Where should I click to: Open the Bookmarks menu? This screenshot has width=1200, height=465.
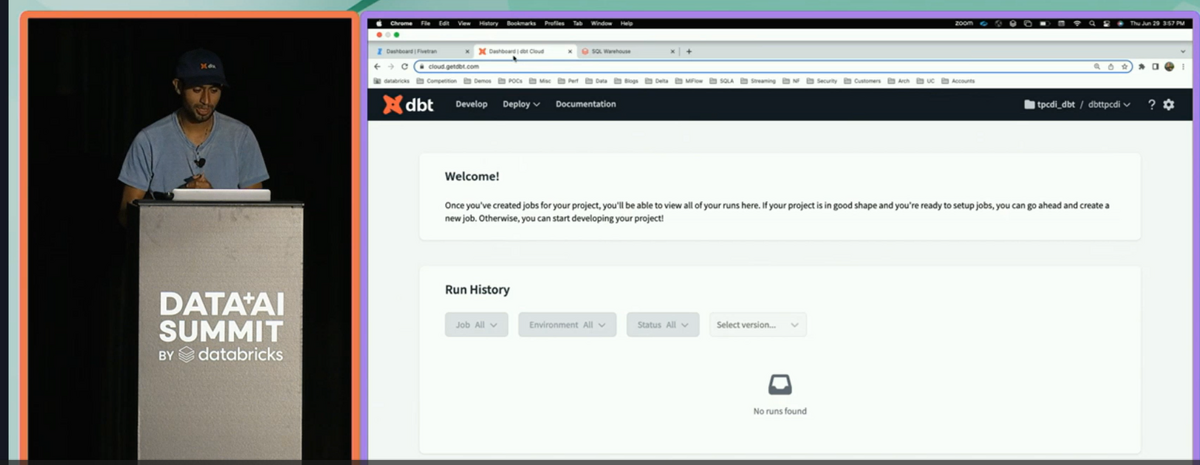pos(521,23)
